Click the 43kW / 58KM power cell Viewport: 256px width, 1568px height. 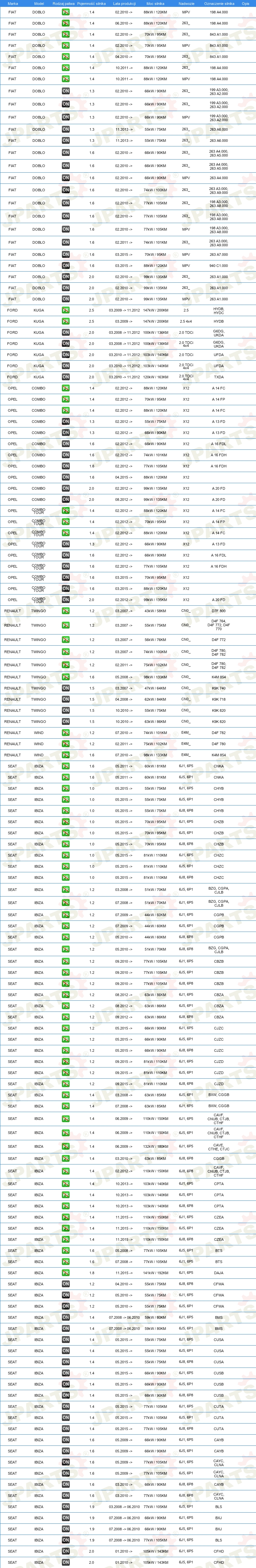(155, 611)
